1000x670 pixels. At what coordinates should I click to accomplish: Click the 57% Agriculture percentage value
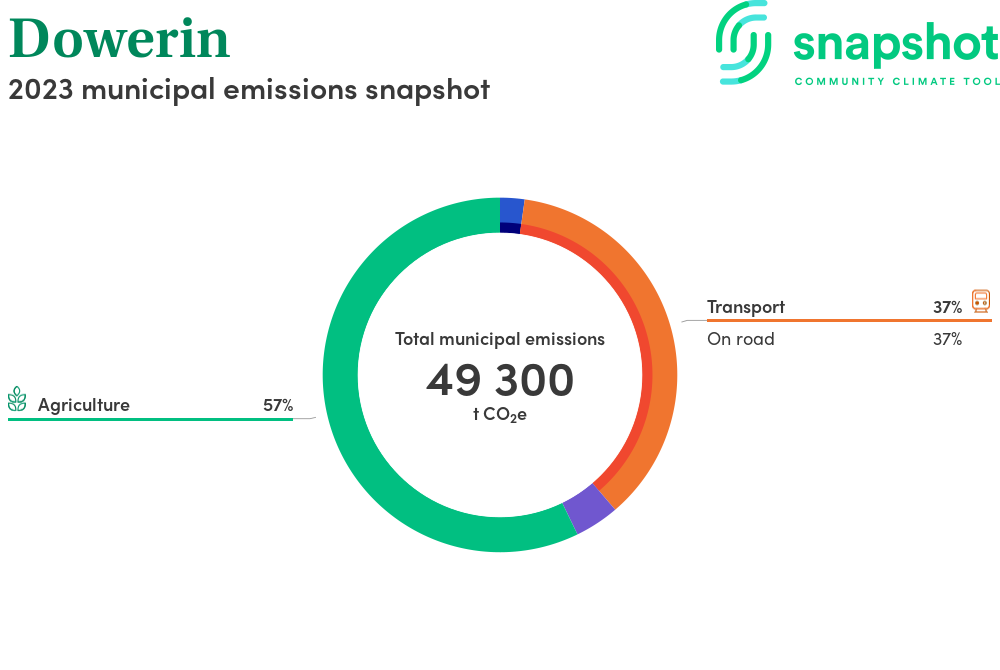click(x=278, y=405)
